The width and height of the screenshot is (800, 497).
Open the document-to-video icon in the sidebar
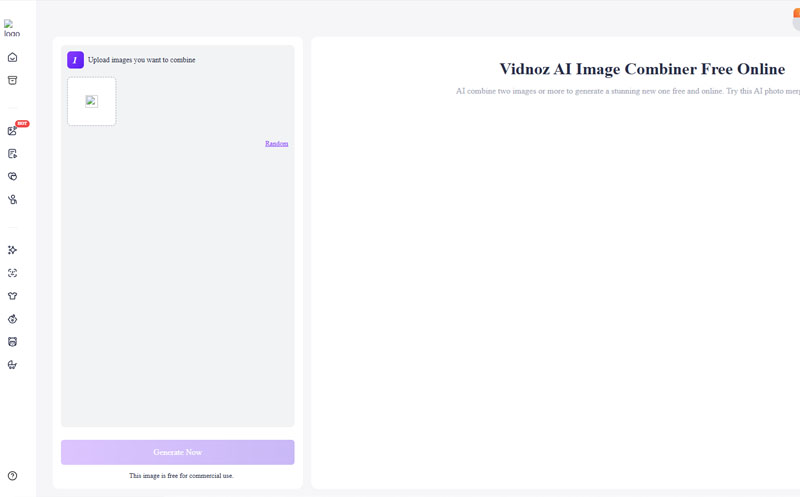13,154
